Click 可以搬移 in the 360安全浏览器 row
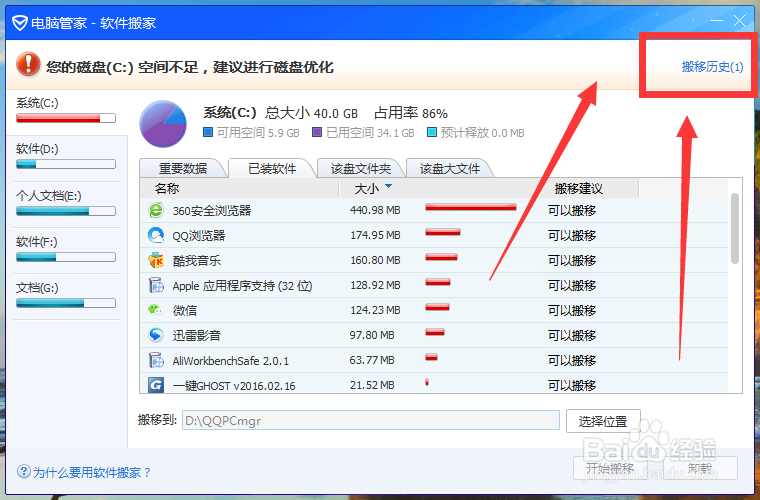 pyautogui.click(x=572, y=211)
